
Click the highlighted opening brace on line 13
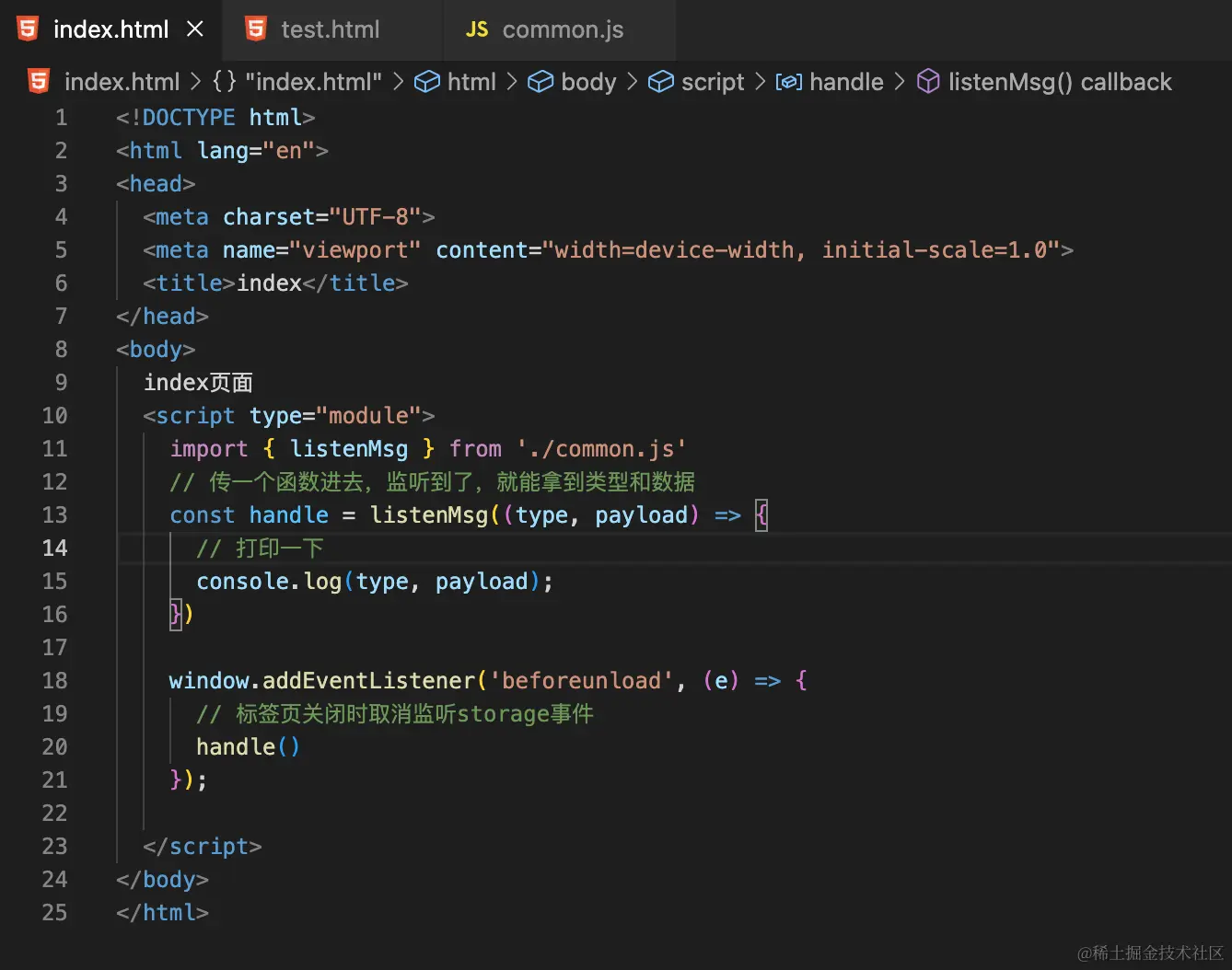coord(761,515)
